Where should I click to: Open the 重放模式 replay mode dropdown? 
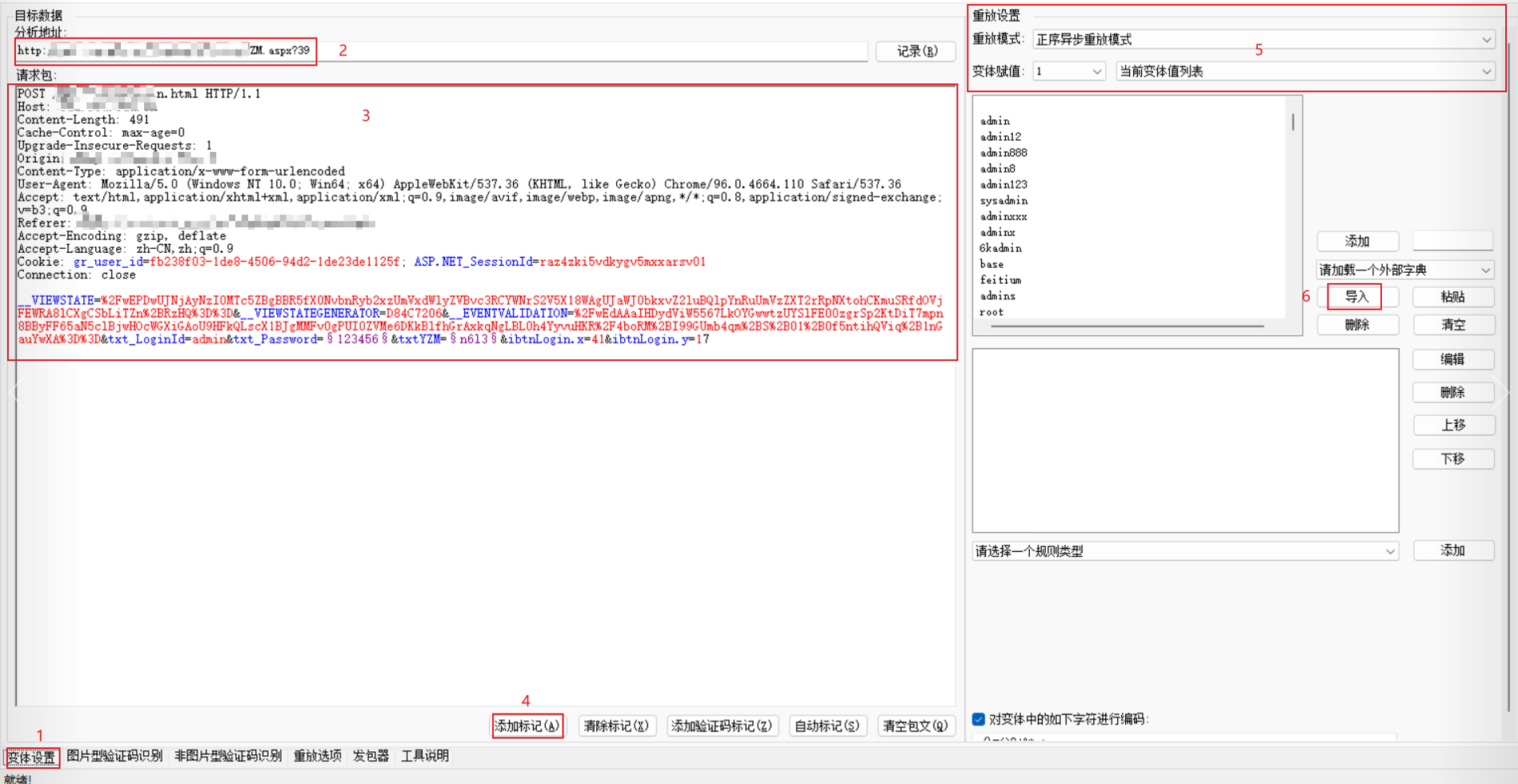coord(1263,39)
